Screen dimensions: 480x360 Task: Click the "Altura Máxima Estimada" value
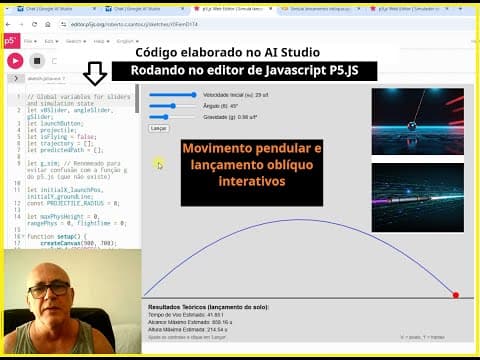coord(217,330)
